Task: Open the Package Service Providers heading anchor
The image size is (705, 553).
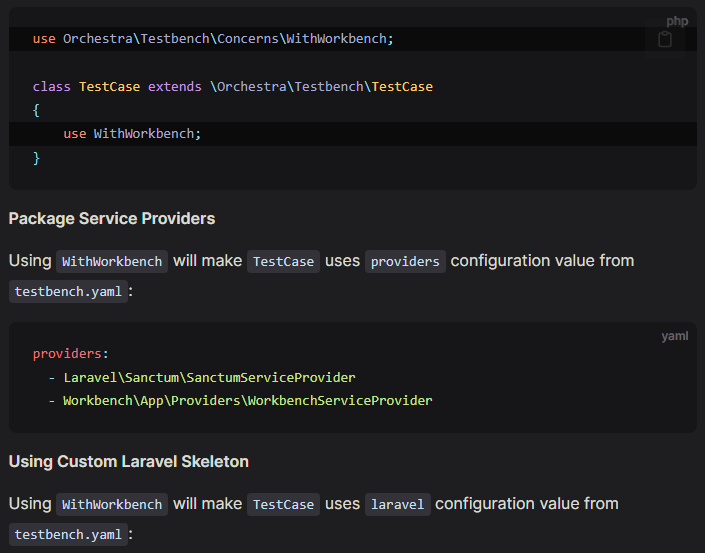Action: pyautogui.click(x=112, y=218)
